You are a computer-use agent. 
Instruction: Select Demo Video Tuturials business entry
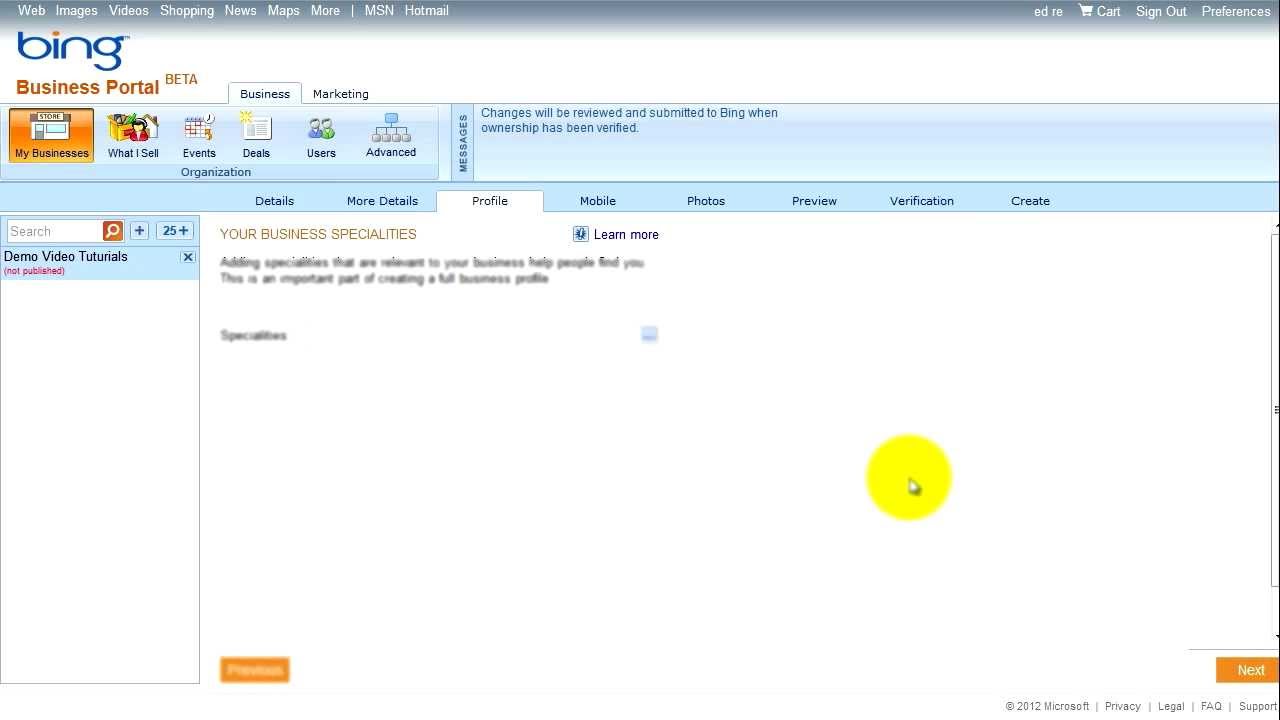pos(100,263)
